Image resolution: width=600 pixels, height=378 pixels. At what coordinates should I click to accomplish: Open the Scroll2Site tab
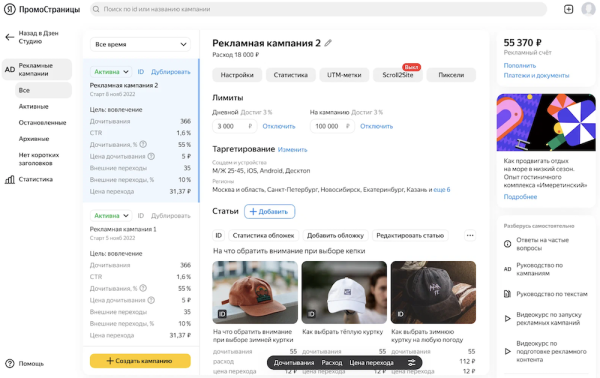pyautogui.click(x=398, y=75)
